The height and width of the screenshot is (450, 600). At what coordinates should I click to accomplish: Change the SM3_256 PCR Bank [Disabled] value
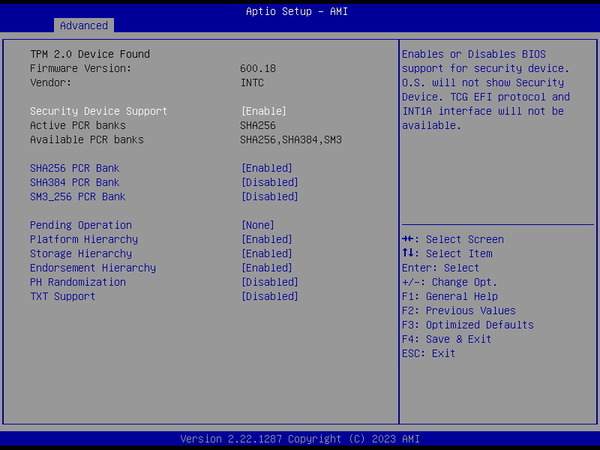click(x=270, y=196)
